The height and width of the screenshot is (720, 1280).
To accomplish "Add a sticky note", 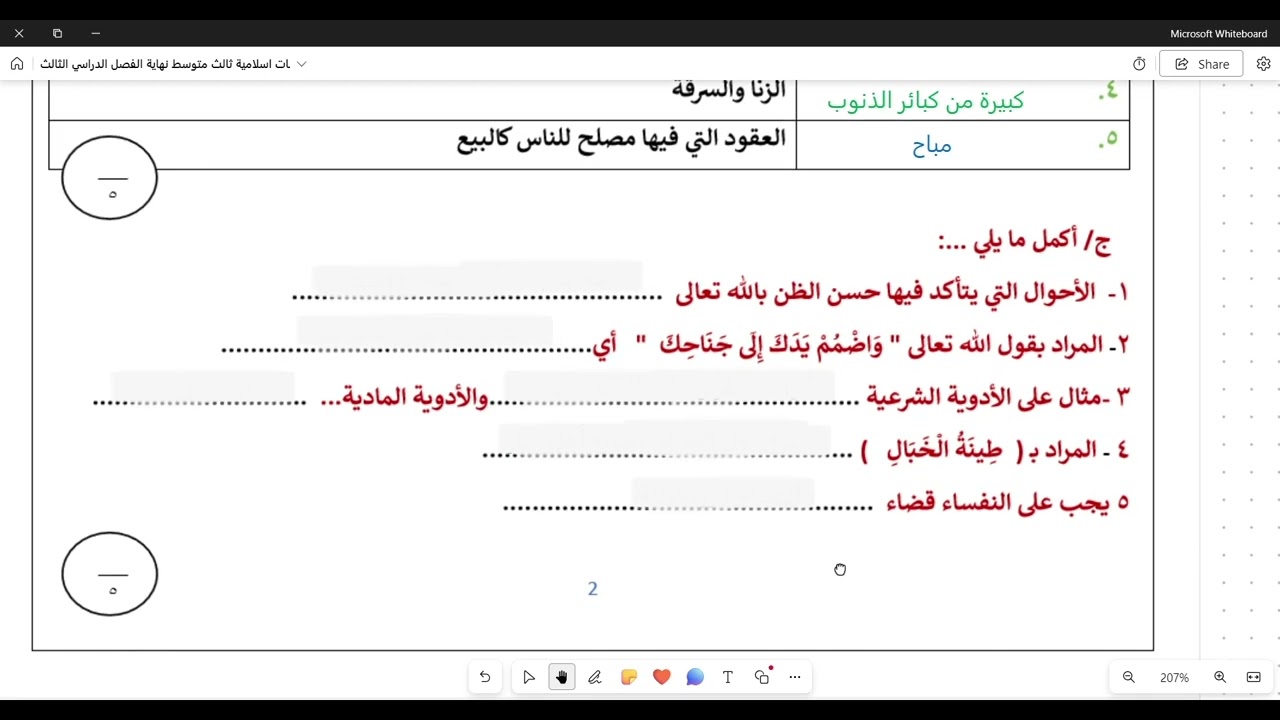I will pyautogui.click(x=628, y=677).
